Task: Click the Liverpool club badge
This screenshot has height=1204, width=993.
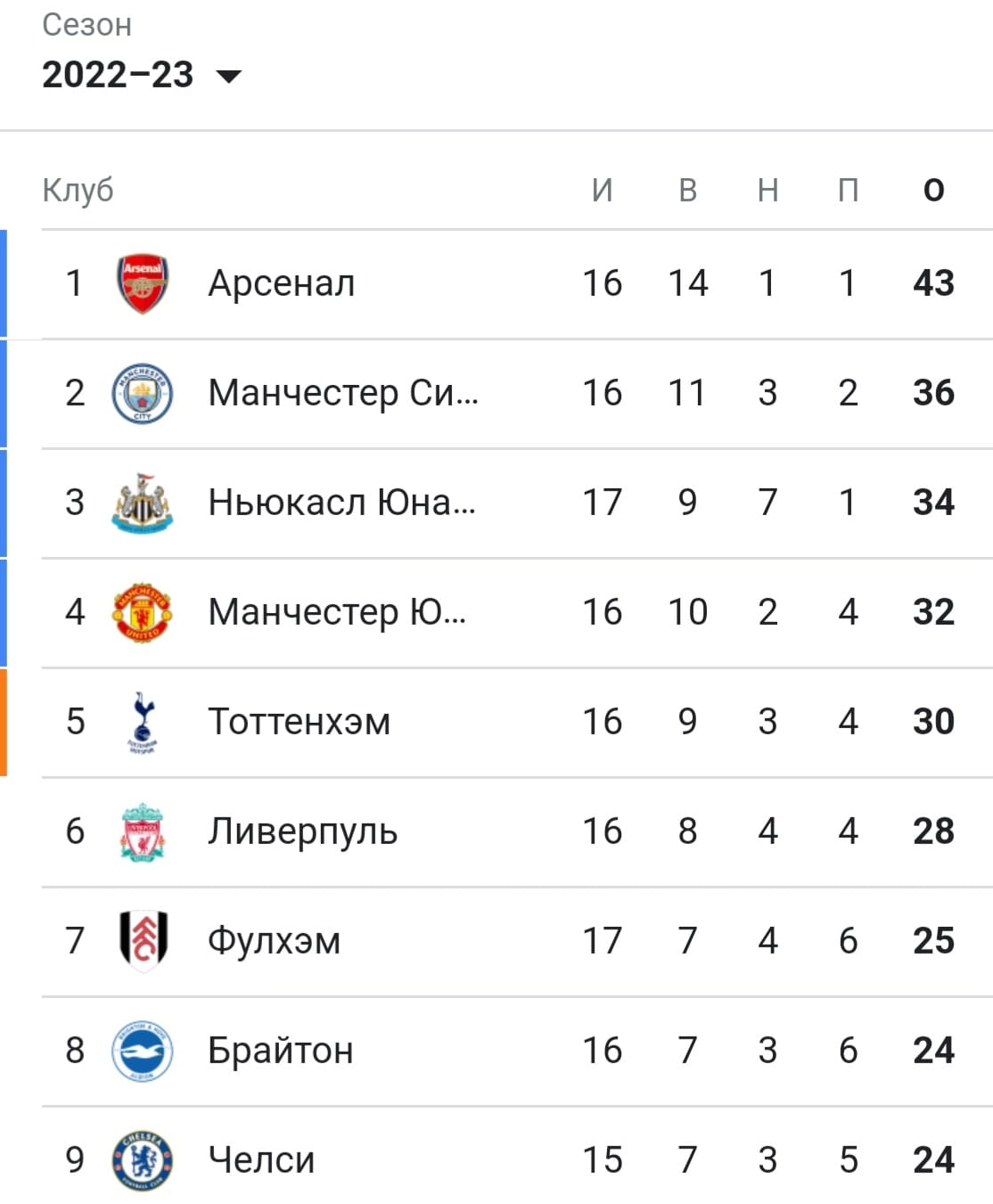Action: tap(143, 832)
